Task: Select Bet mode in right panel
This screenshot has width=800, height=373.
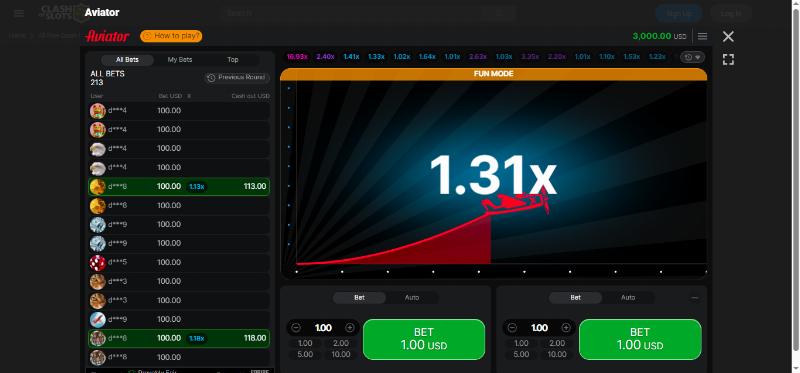Action: [576, 297]
